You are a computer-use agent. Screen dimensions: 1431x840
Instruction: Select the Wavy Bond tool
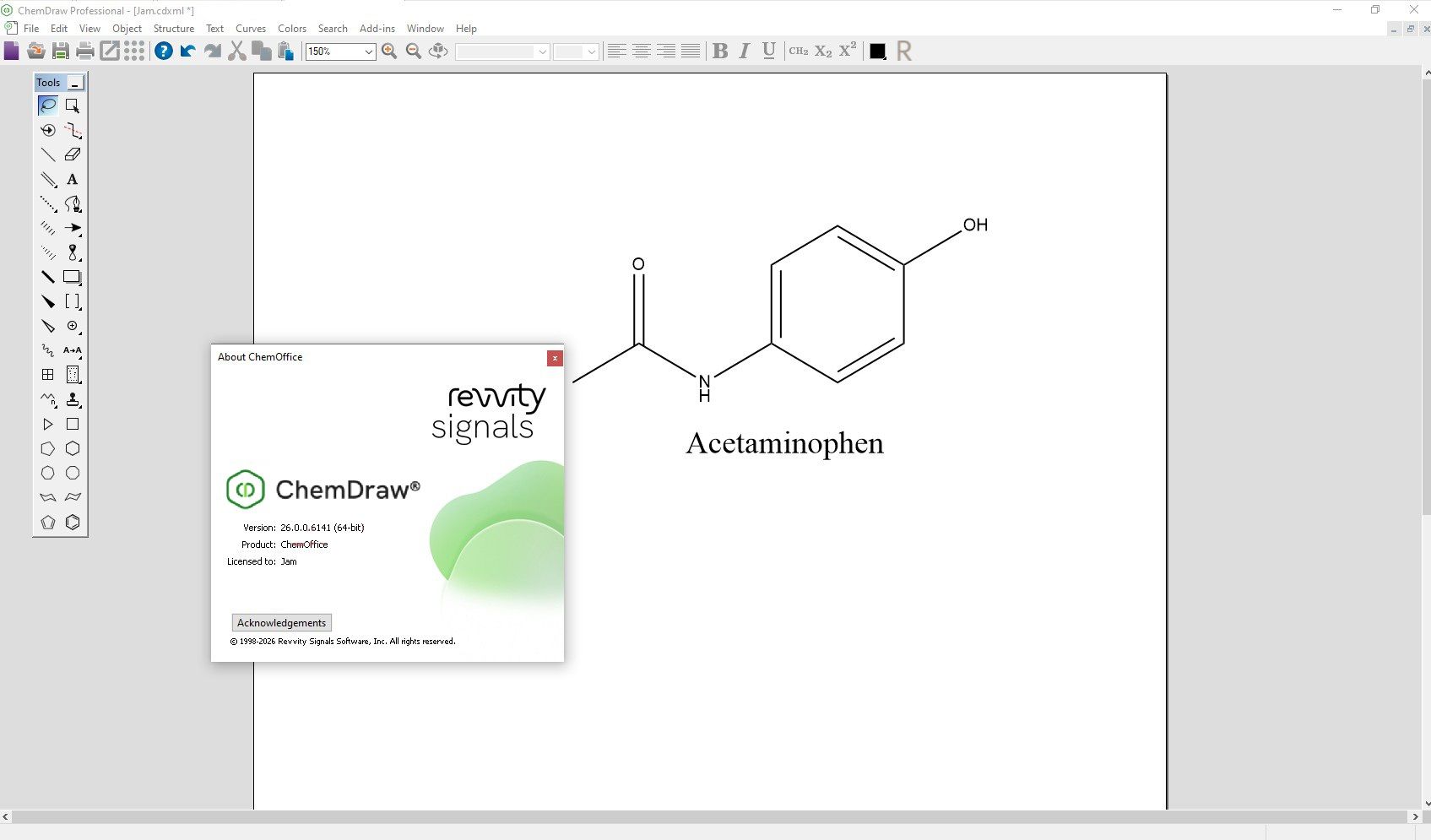point(48,350)
